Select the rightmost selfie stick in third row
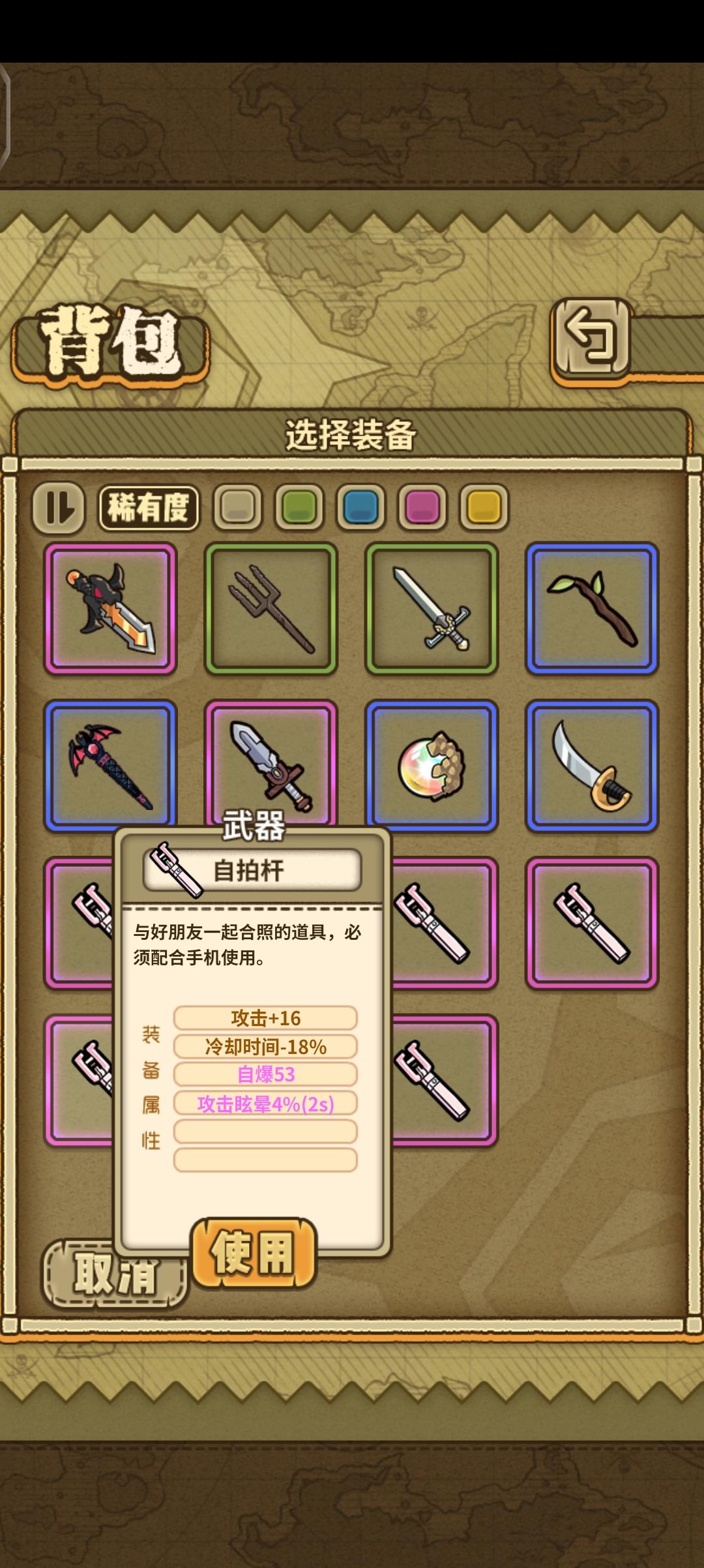 [x=592, y=923]
